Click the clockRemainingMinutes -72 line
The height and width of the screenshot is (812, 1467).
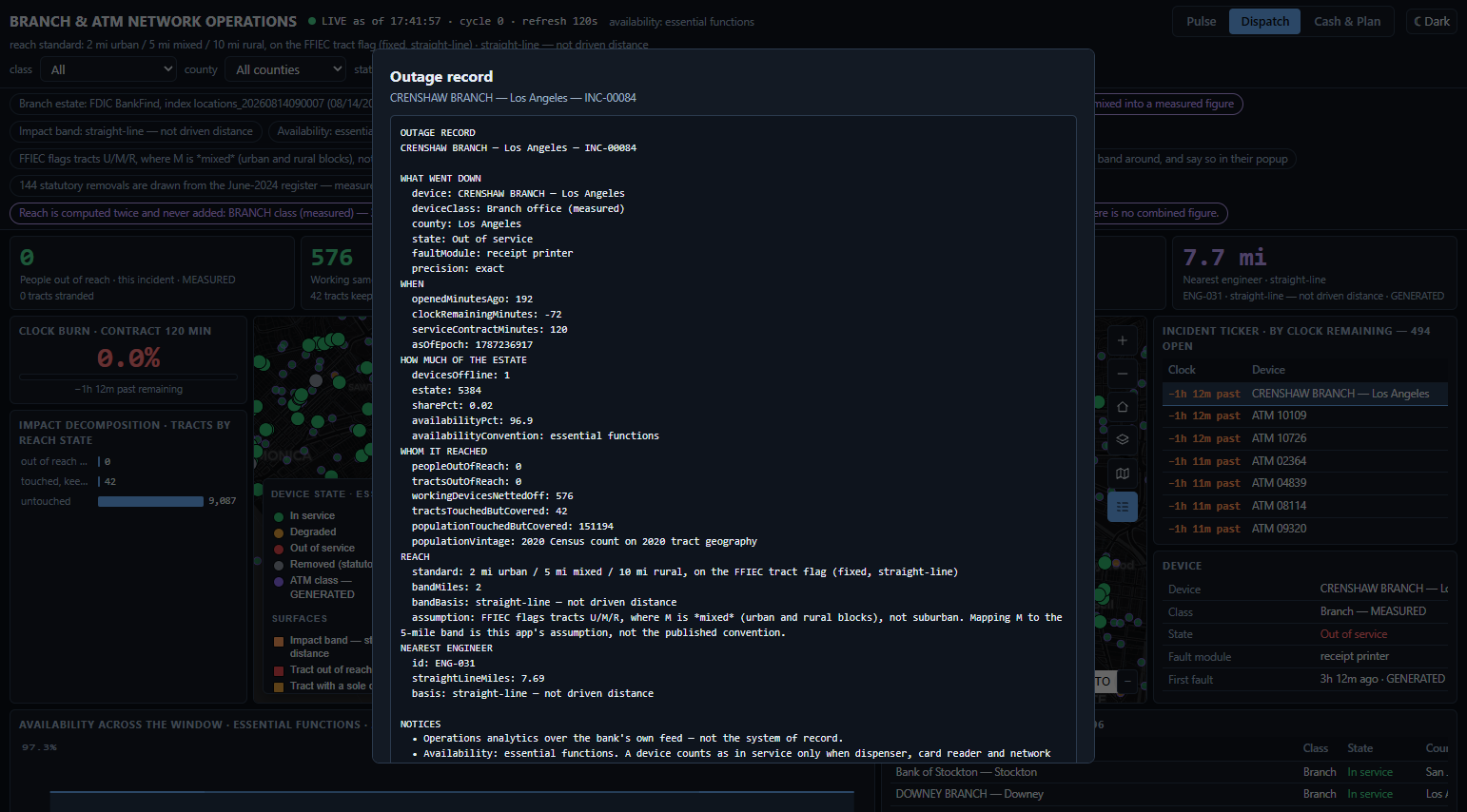click(x=486, y=315)
